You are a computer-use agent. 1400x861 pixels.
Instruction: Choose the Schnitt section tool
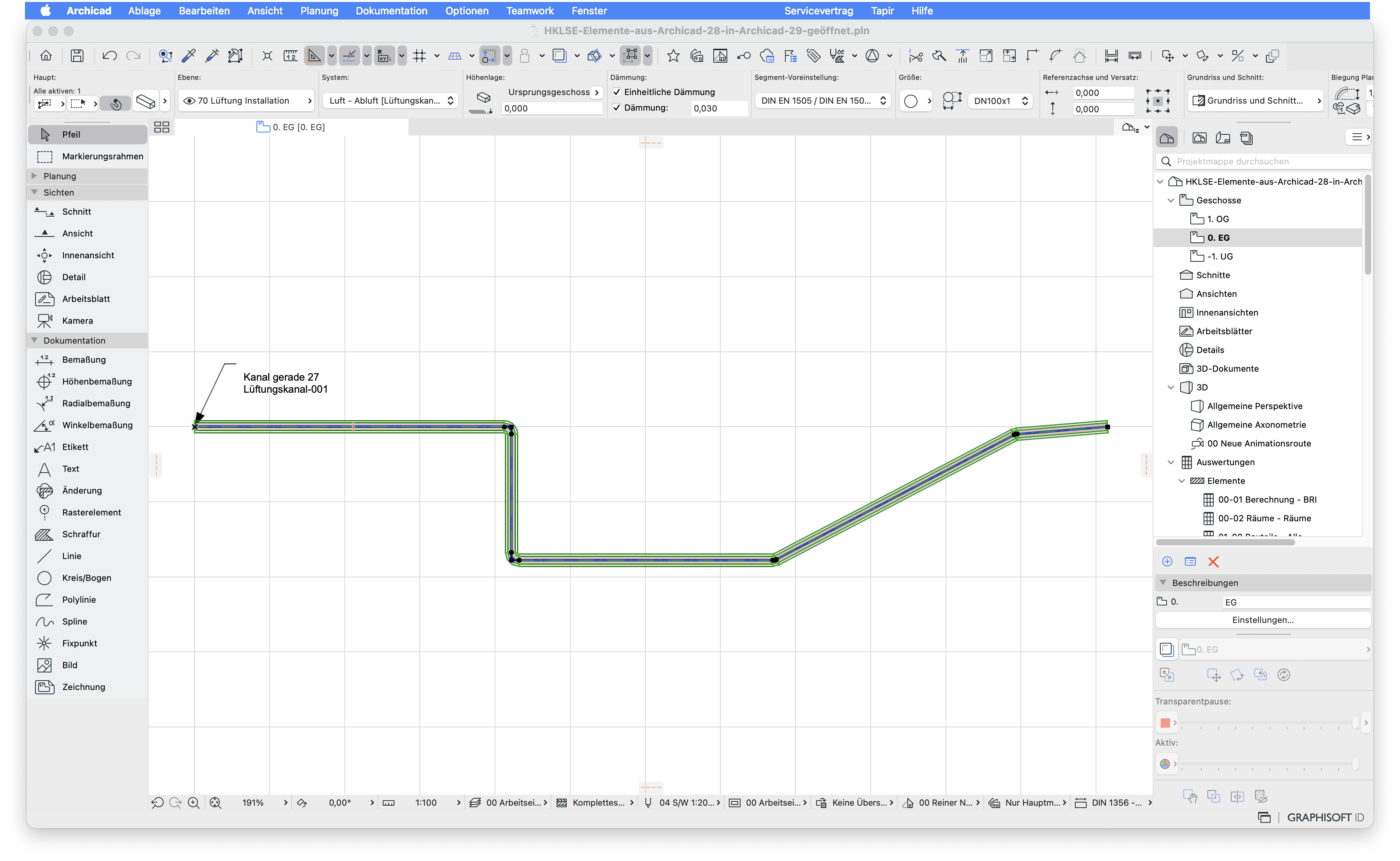(87, 211)
